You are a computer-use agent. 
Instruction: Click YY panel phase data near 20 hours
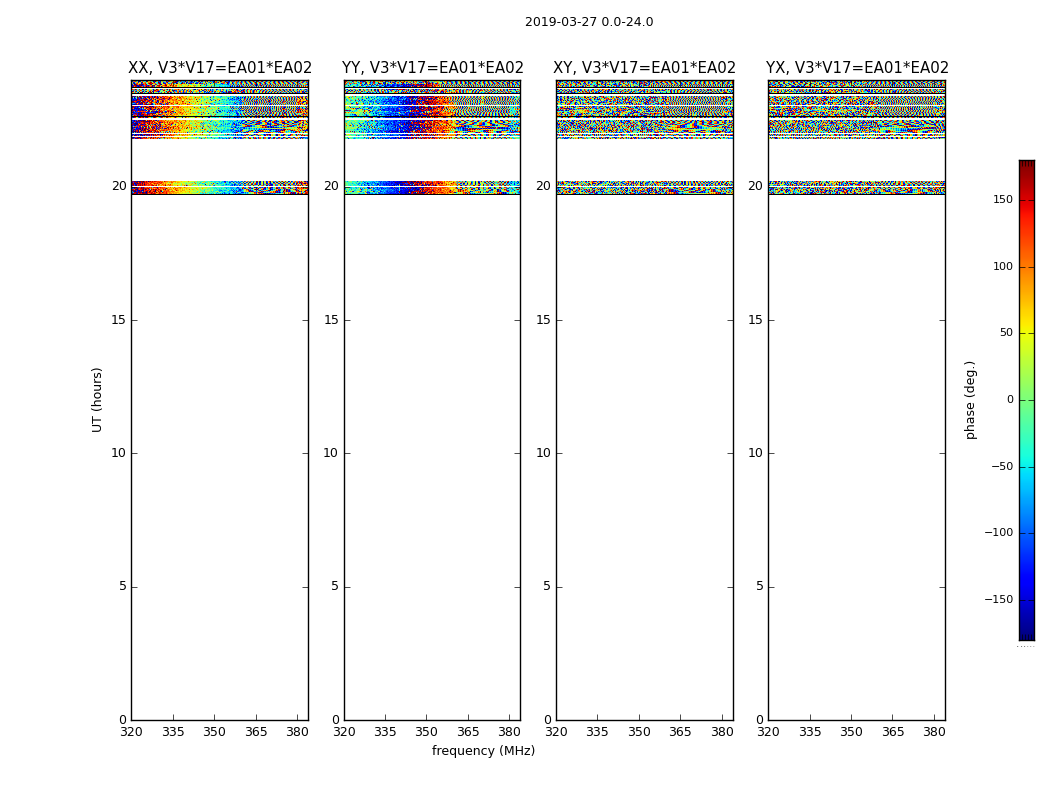coord(433,187)
